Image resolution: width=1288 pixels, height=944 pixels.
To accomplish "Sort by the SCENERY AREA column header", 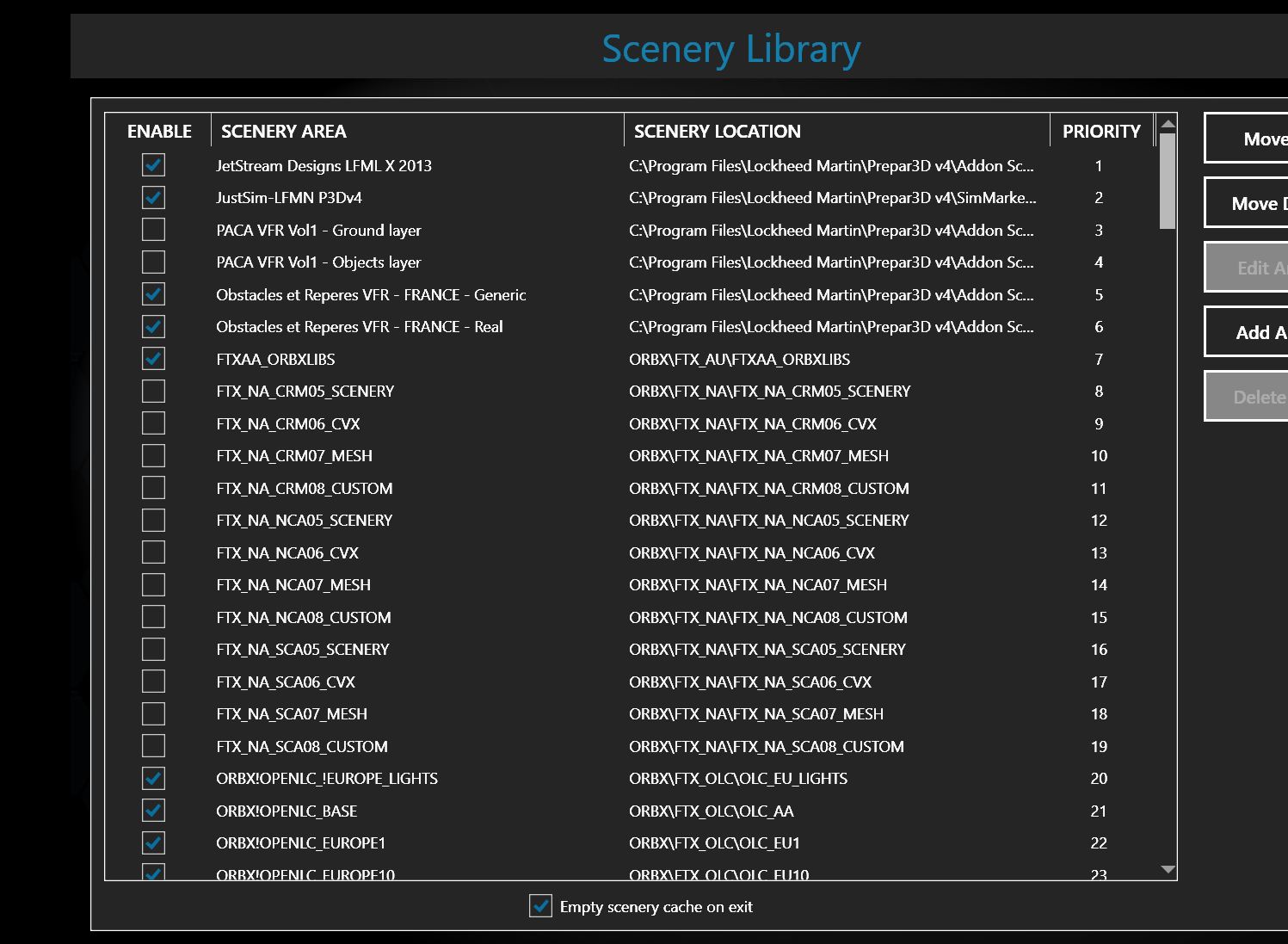I will 284,132.
